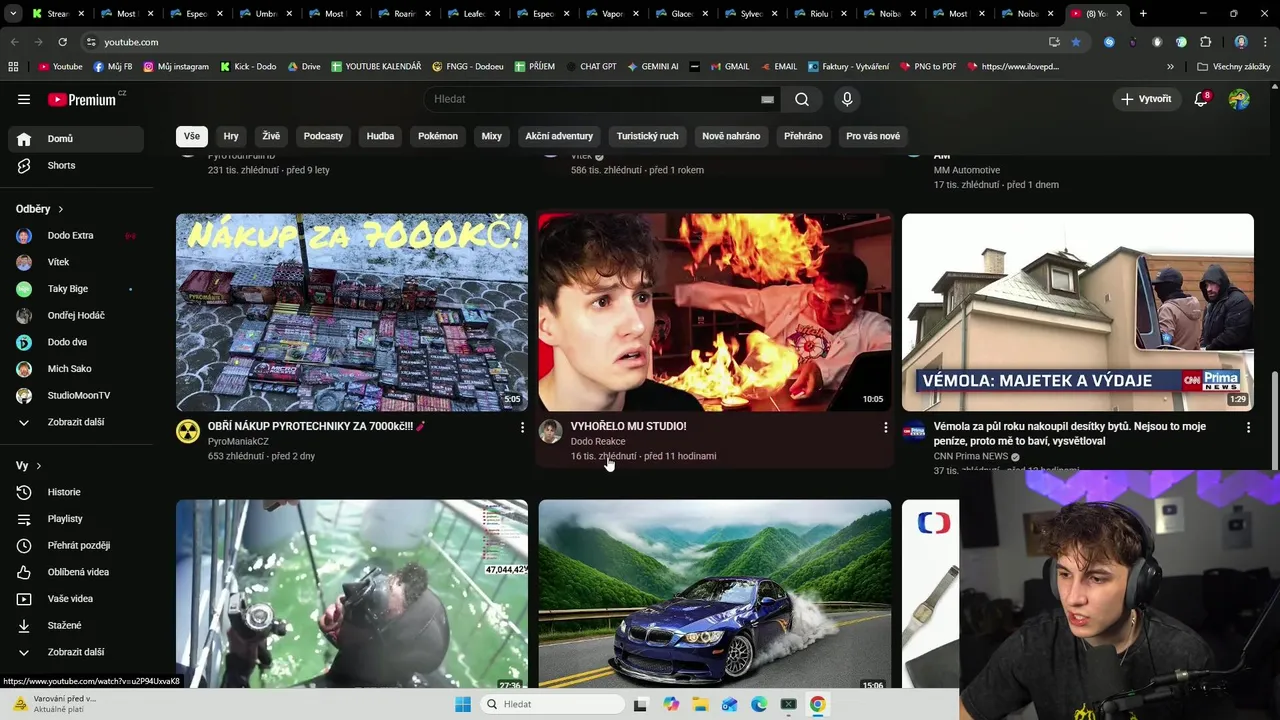The width and height of the screenshot is (1280, 720).
Task: Open the Chrome extensions puzzle icon
Action: pyautogui.click(x=1205, y=42)
